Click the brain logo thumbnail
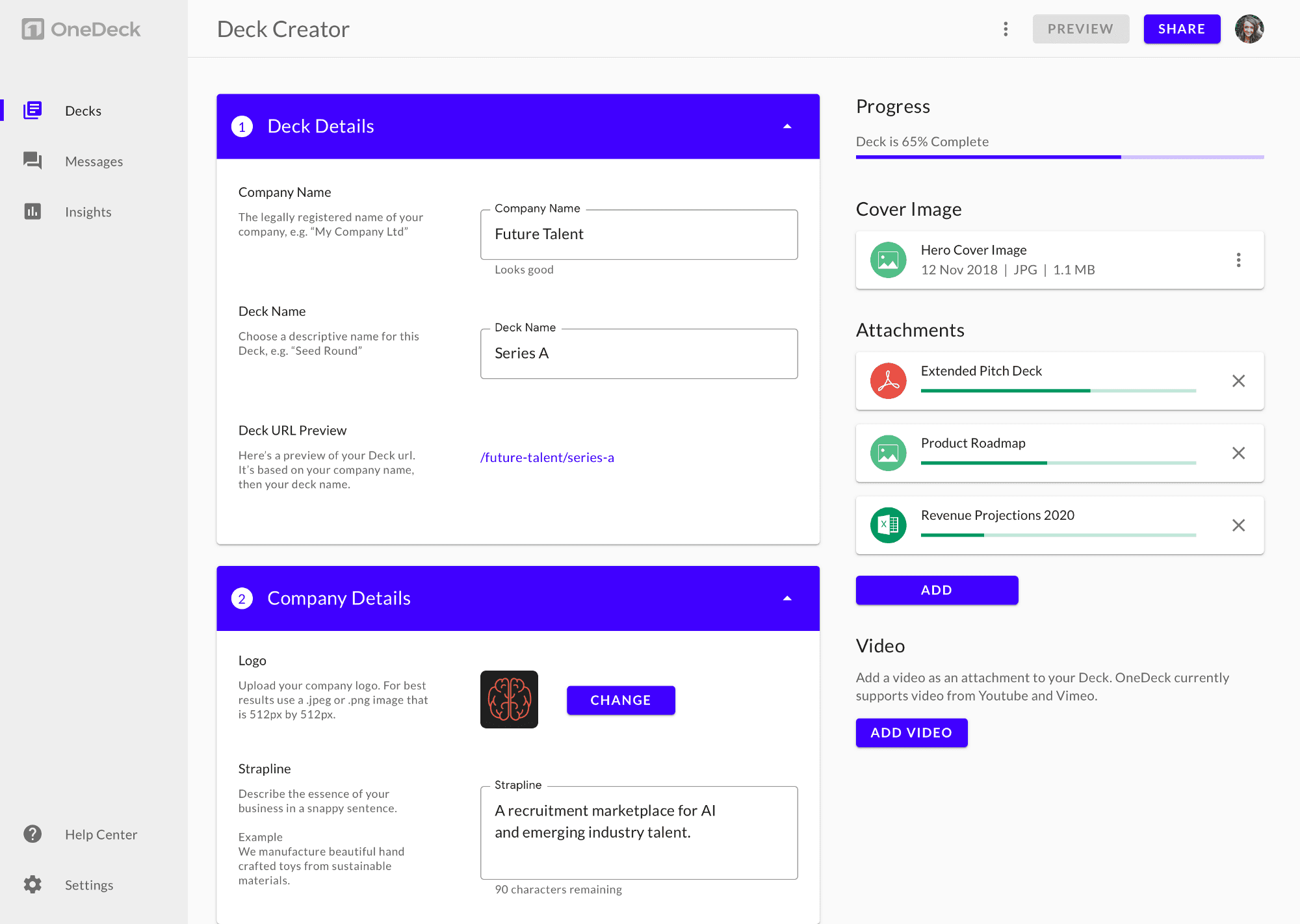This screenshot has width=1300, height=924. click(509, 699)
